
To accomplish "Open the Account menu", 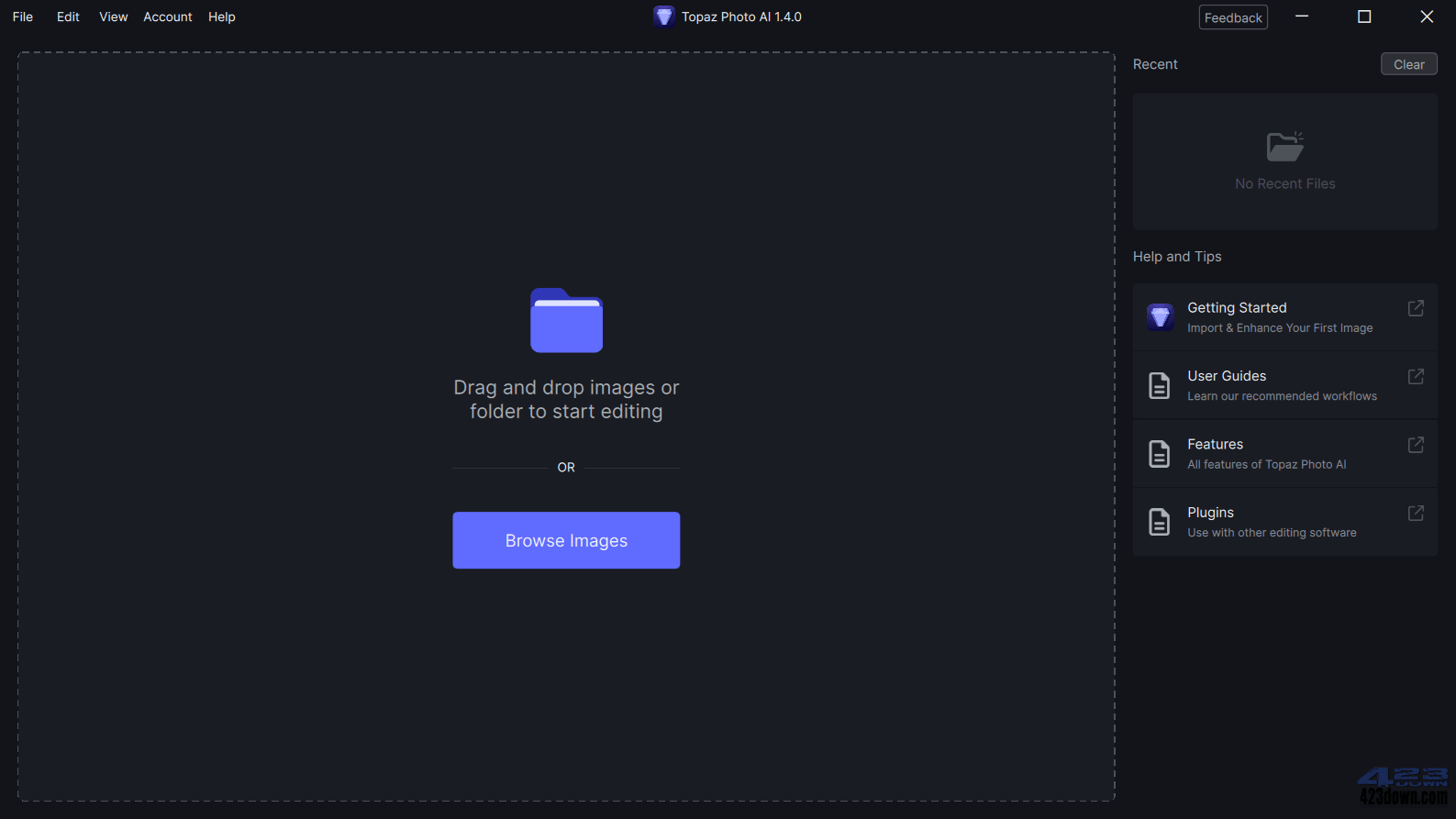I will [168, 17].
